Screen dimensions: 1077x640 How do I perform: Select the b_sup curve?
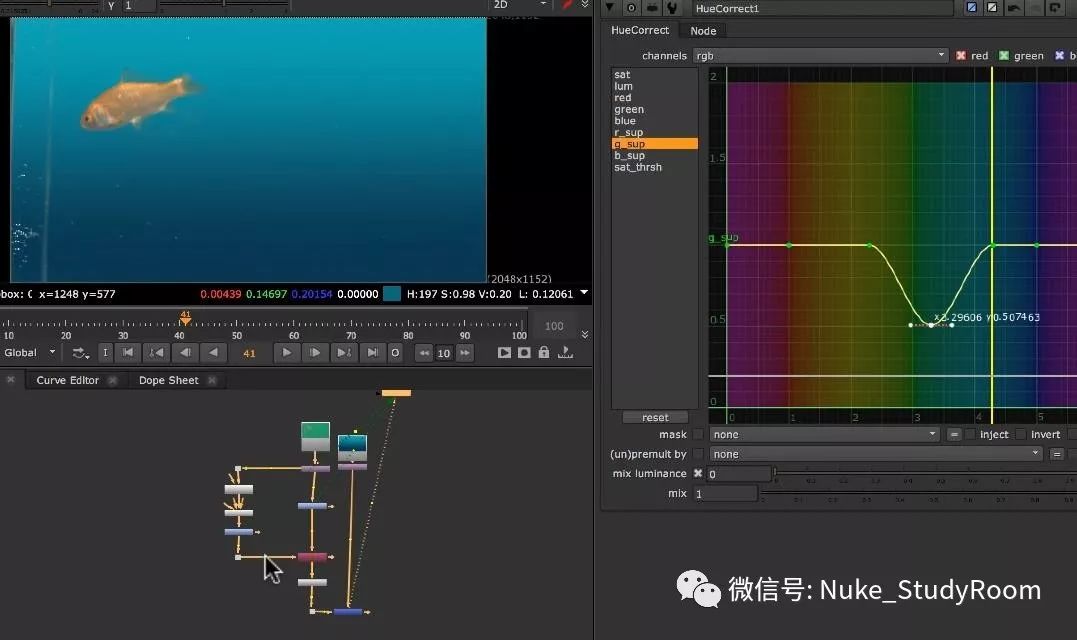coord(629,156)
